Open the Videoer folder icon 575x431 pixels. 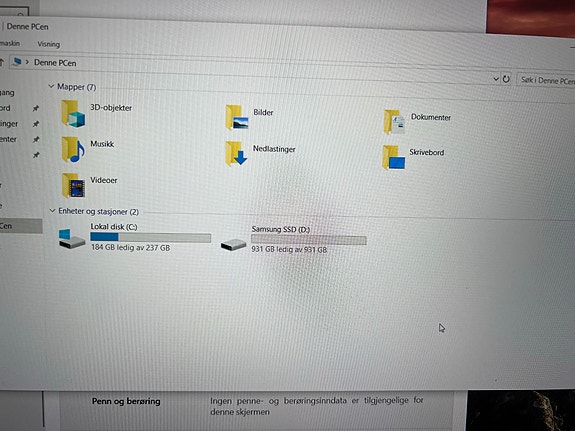(x=73, y=186)
